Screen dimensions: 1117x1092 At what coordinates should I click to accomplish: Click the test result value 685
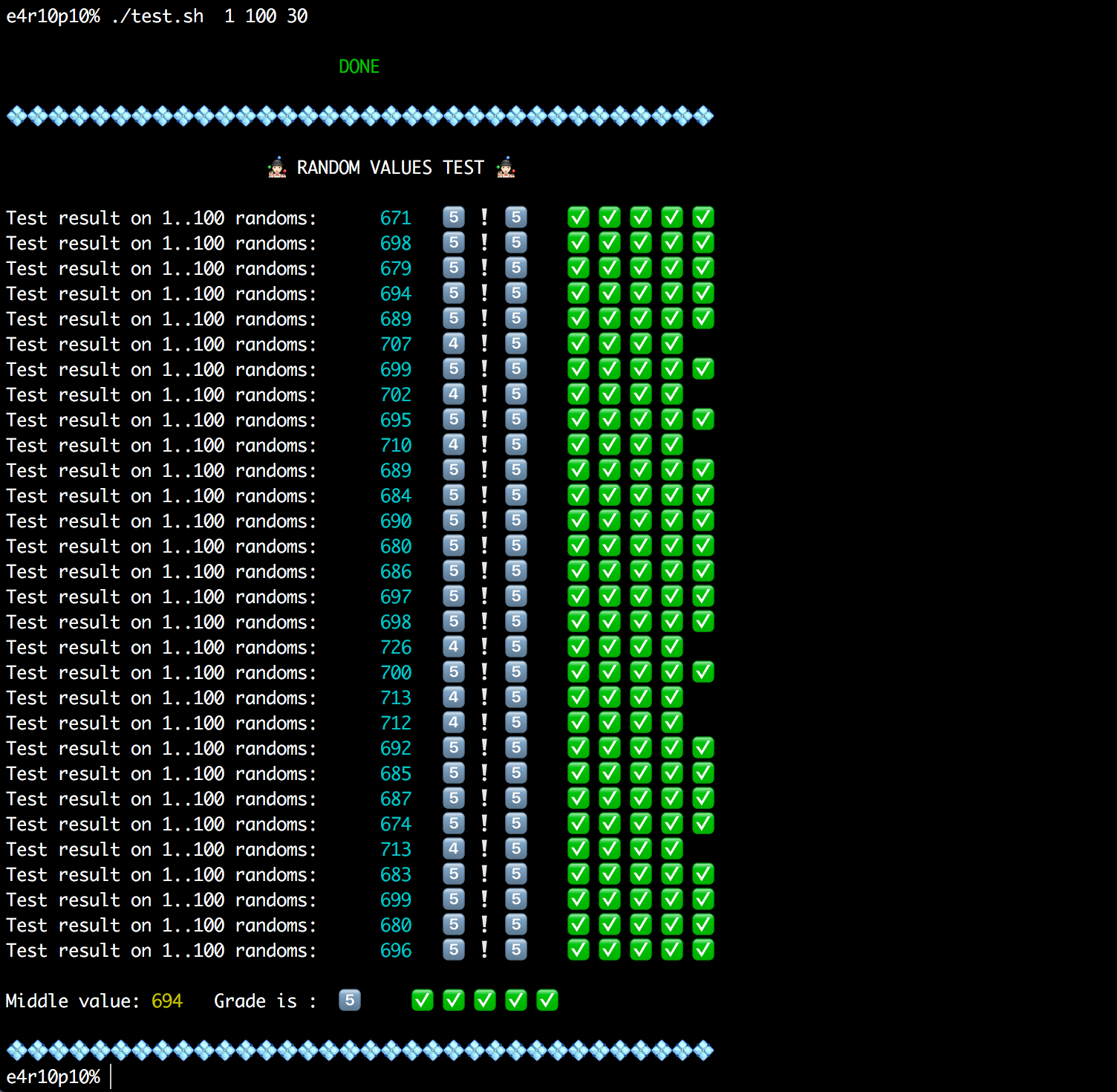[396, 773]
